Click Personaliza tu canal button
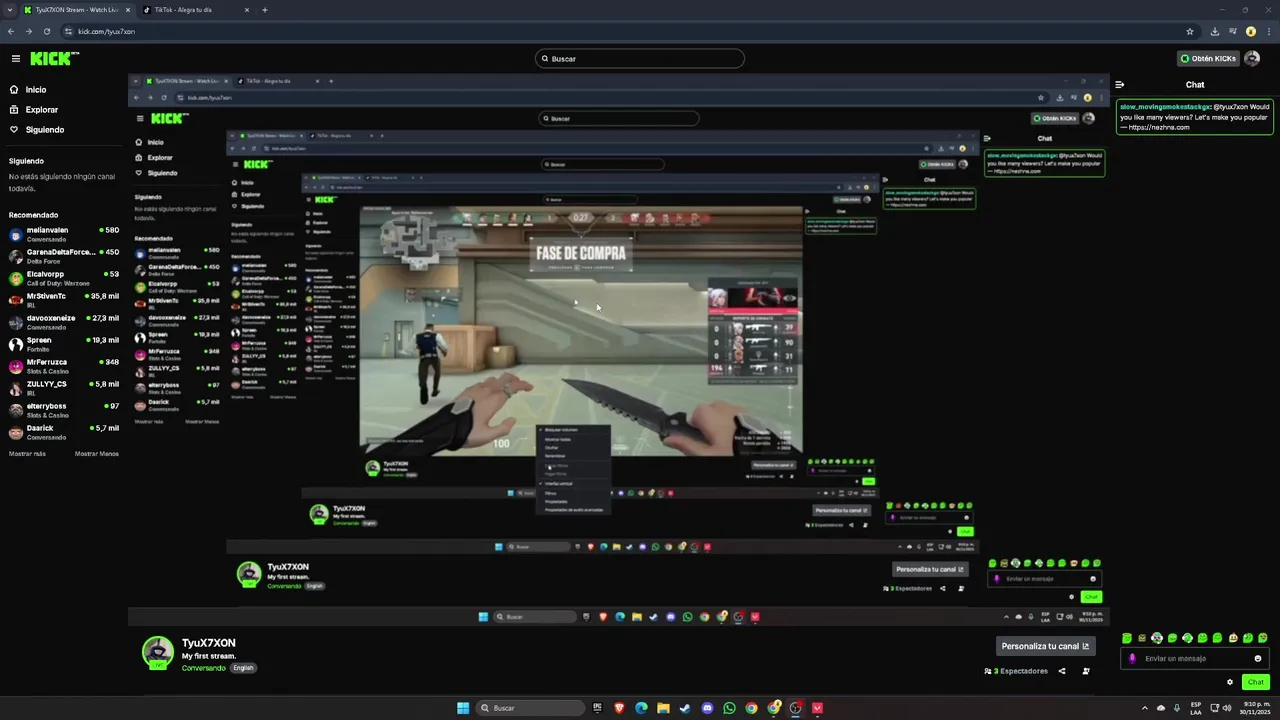Image resolution: width=1280 pixels, height=720 pixels. [1045, 646]
